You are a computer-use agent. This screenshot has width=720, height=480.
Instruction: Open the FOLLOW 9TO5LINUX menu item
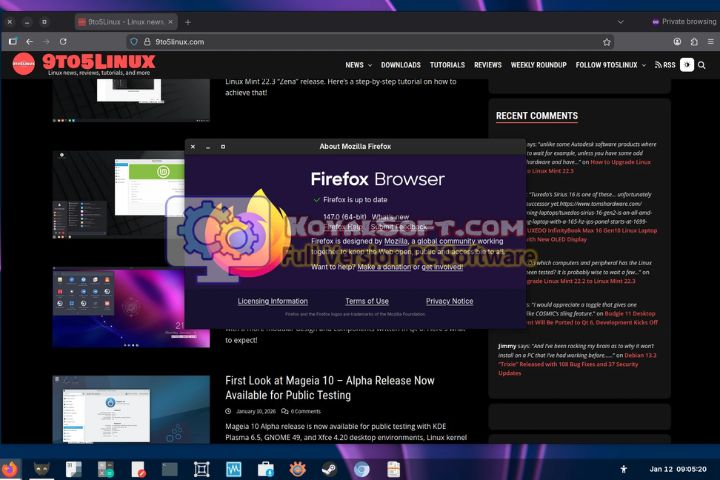click(x=606, y=65)
